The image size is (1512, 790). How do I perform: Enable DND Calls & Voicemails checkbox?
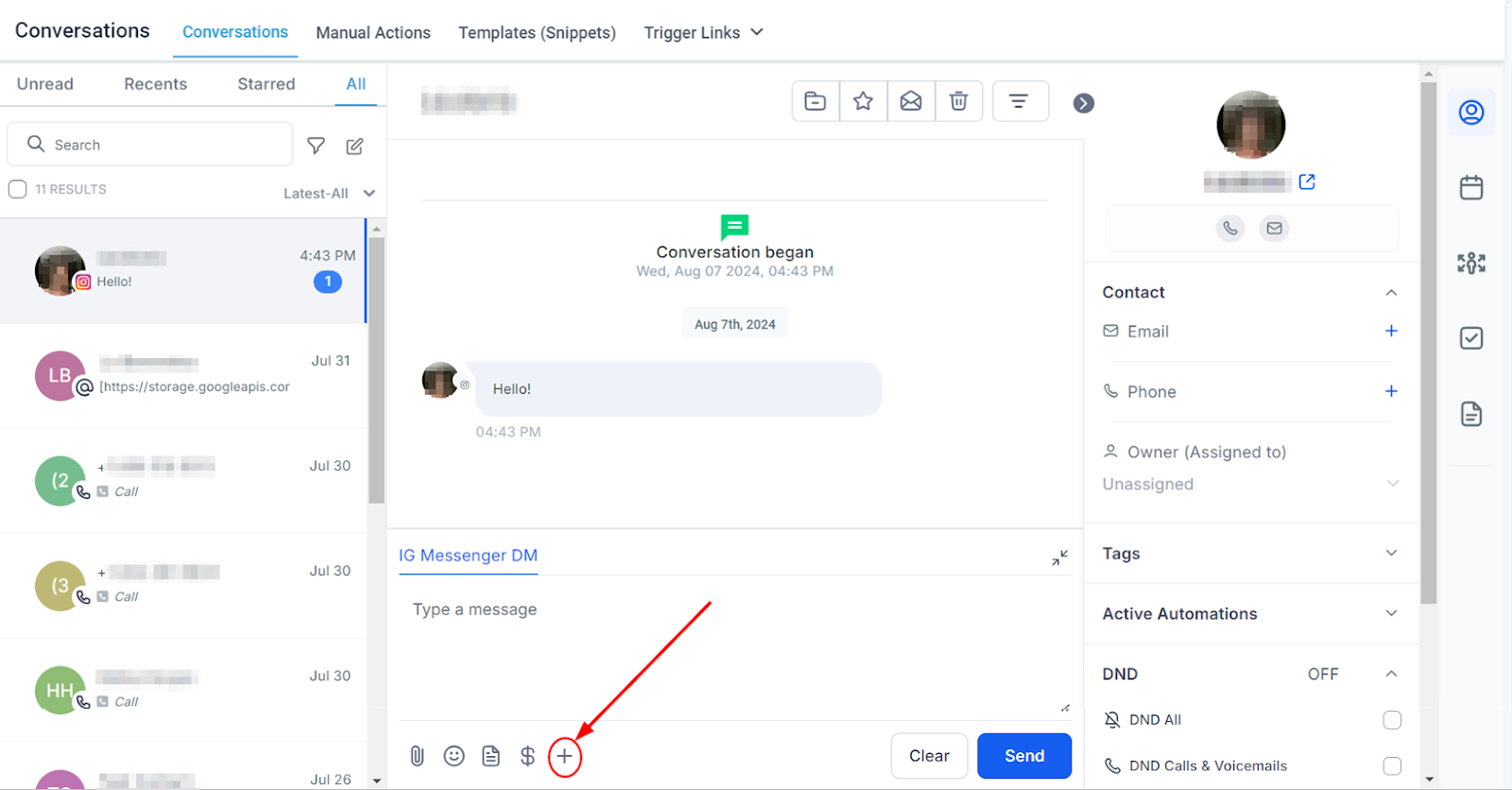coord(1392,765)
